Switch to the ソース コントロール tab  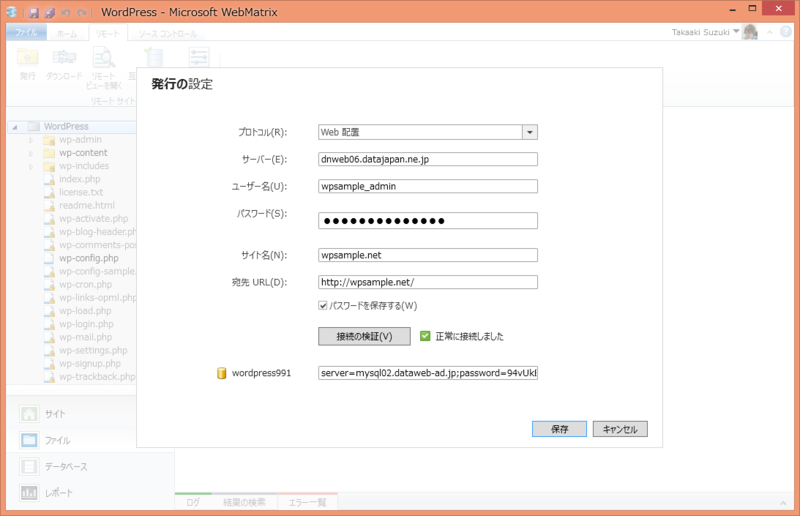tap(168, 34)
